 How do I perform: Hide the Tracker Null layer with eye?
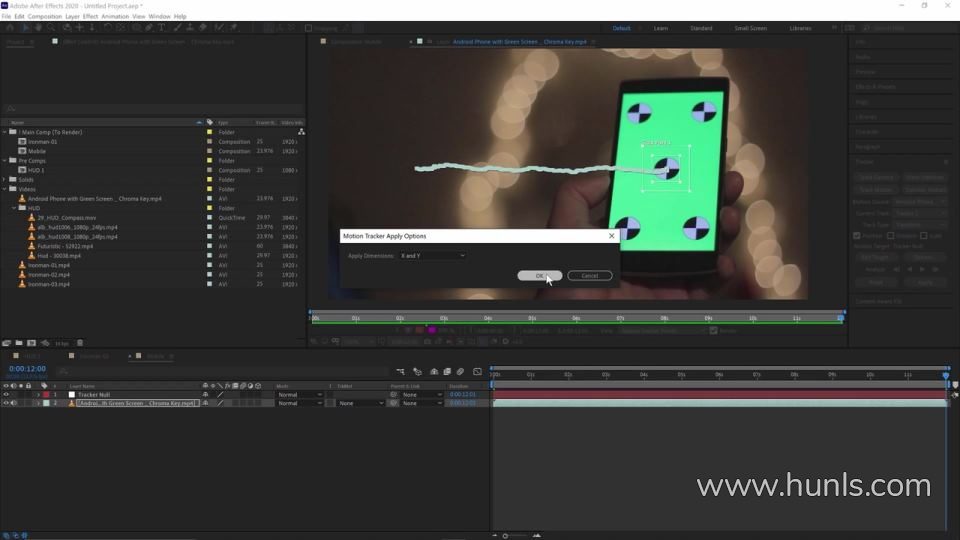tap(6, 395)
